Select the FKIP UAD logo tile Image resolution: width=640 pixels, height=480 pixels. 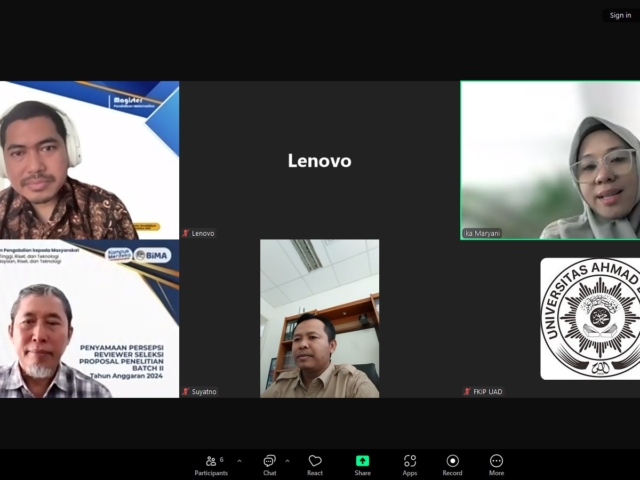(550, 318)
